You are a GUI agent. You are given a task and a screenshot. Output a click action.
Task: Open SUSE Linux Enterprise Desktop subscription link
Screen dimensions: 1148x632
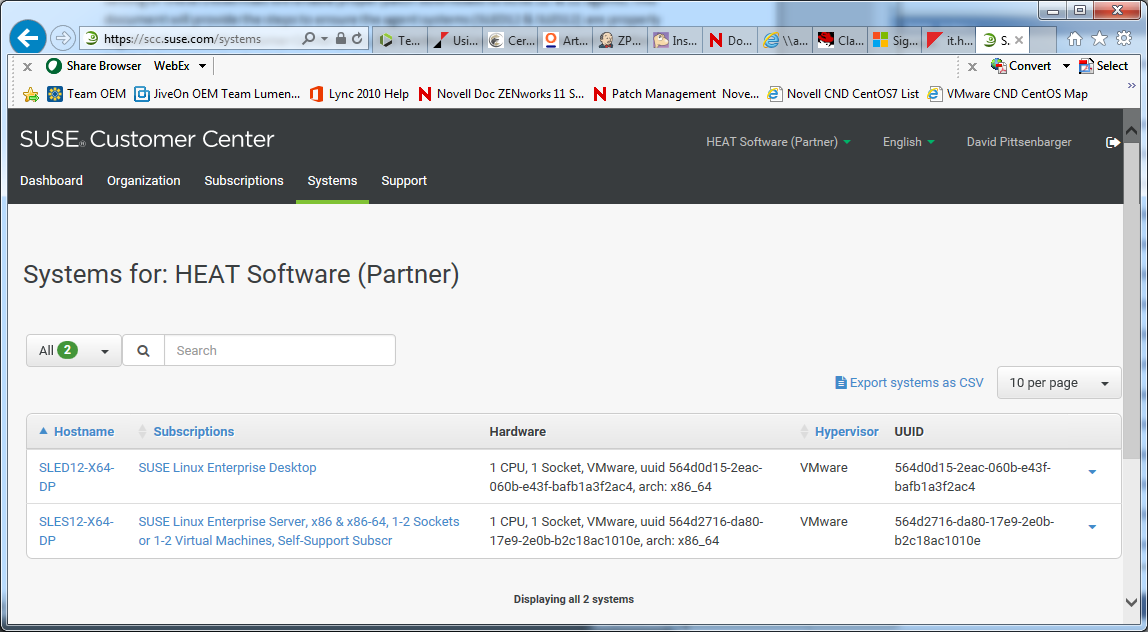tap(228, 467)
